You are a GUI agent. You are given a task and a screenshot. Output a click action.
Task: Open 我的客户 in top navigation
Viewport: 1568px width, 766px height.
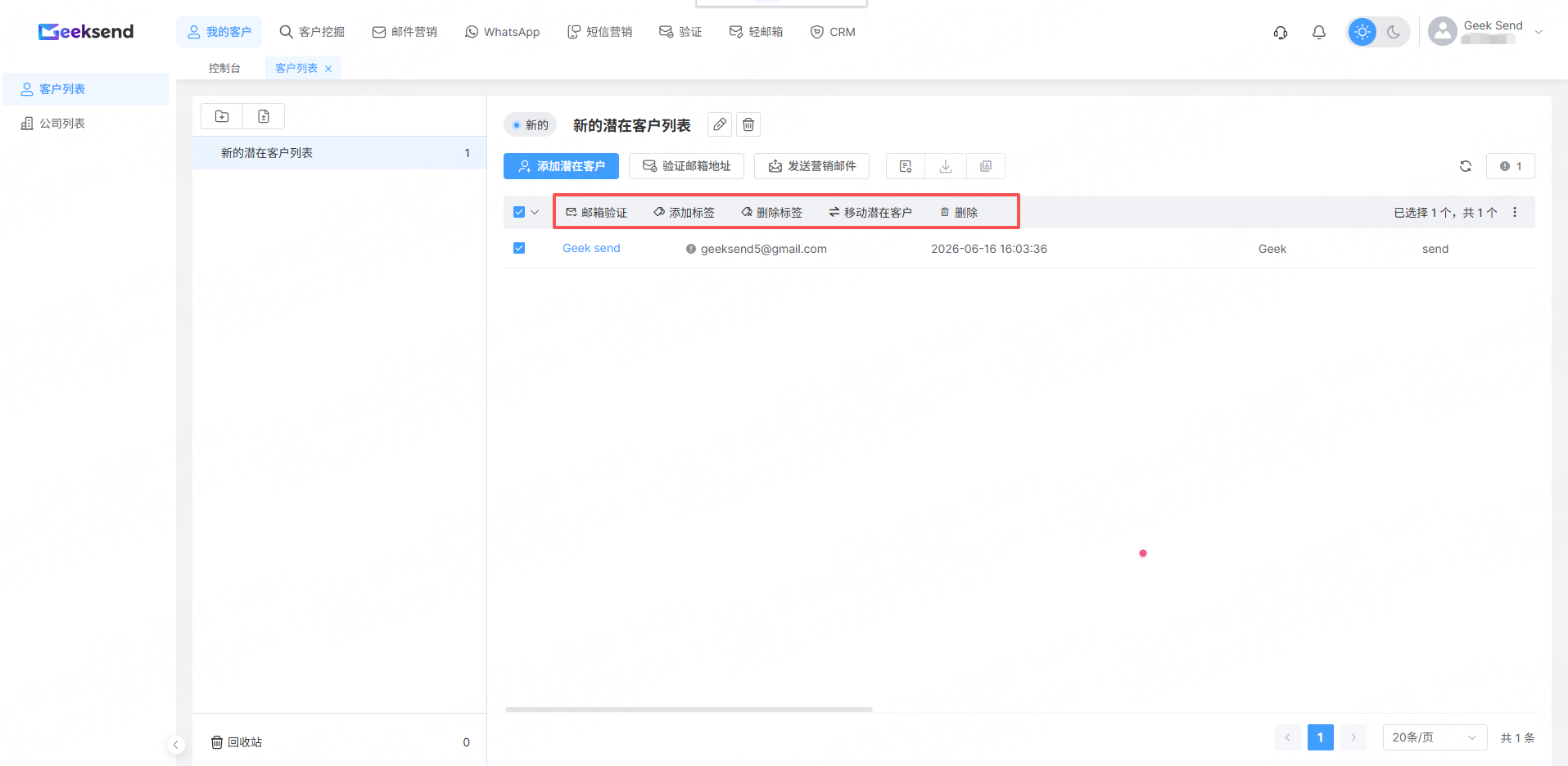pos(219,32)
